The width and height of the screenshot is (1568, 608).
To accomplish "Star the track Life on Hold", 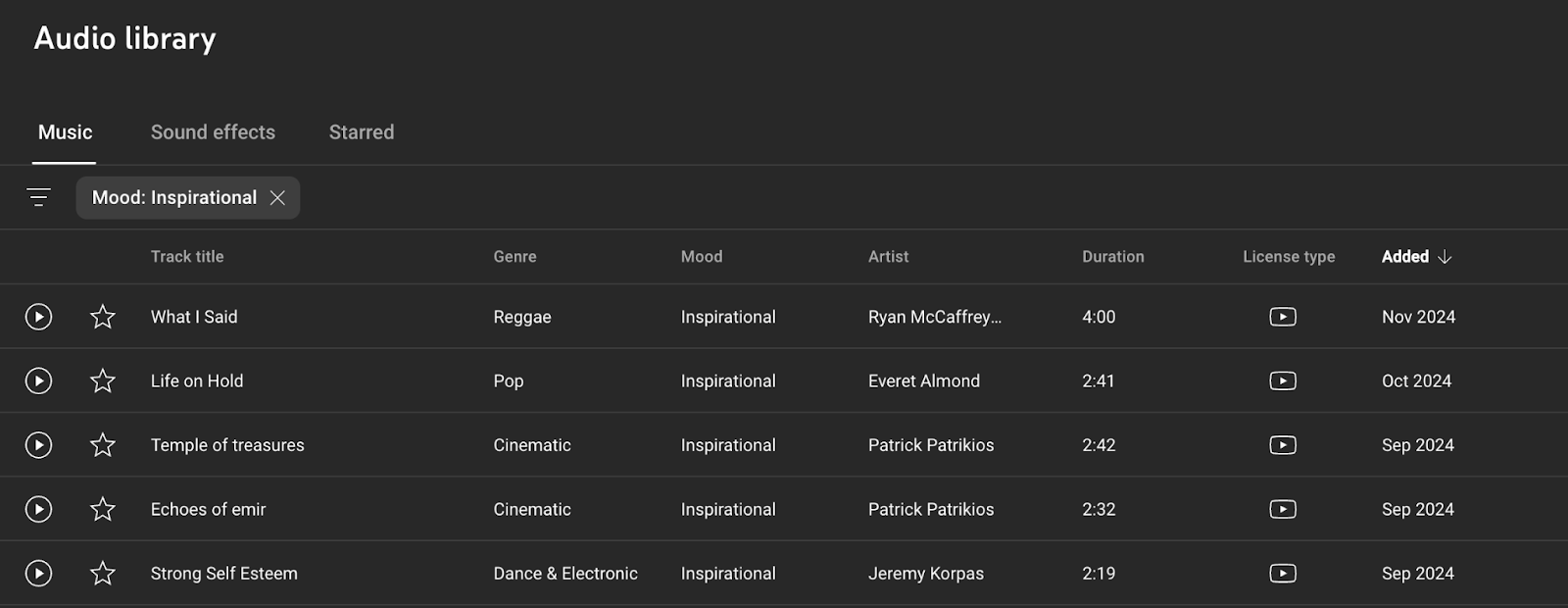I will [102, 380].
